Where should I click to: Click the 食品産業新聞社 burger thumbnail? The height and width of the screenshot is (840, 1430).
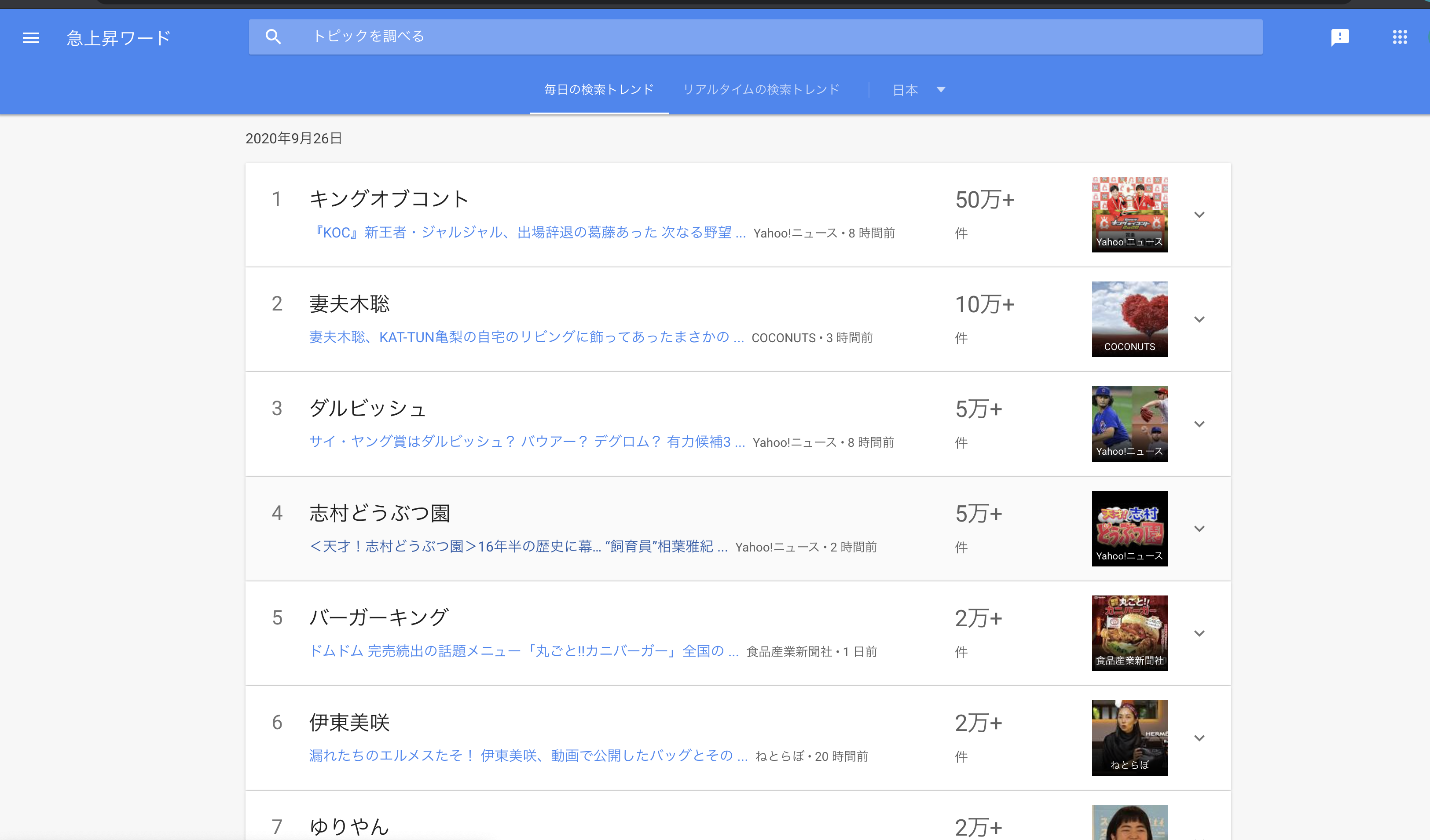point(1129,633)
